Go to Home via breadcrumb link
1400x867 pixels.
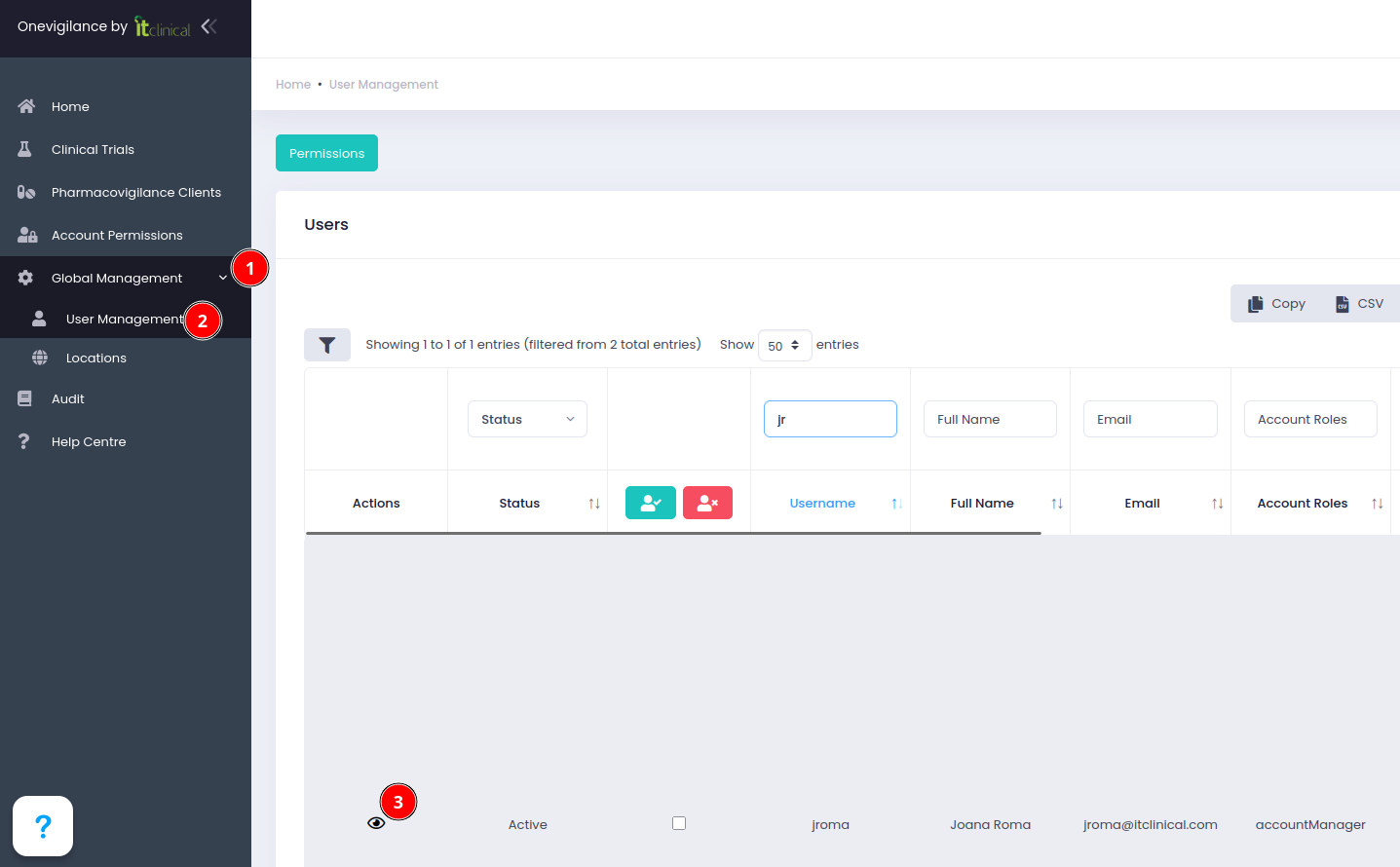pyautogui.click(x=293, y=85)
